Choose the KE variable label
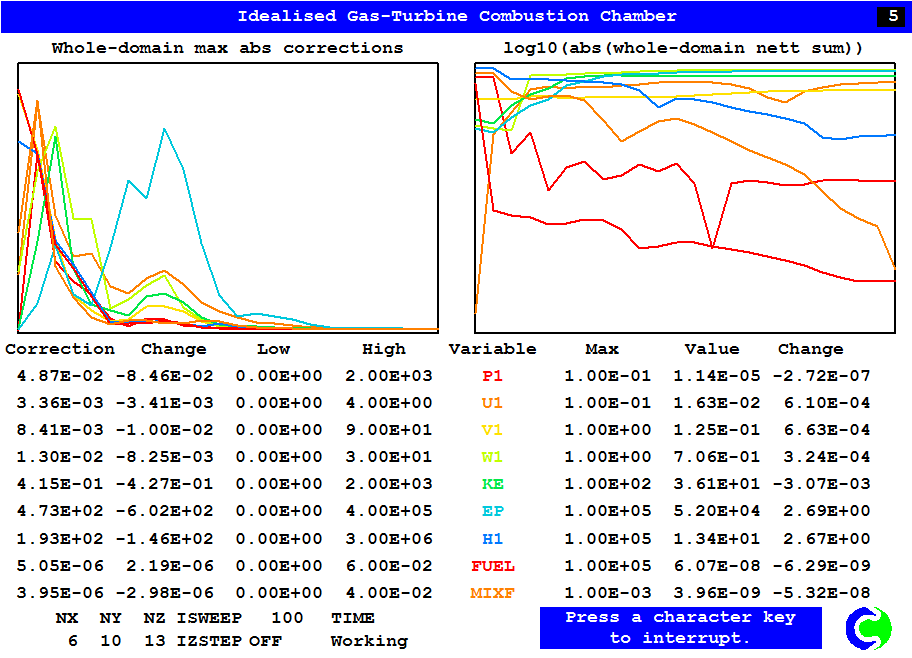Viewport: 912px width, 658px height. click(x=492, y=484)
